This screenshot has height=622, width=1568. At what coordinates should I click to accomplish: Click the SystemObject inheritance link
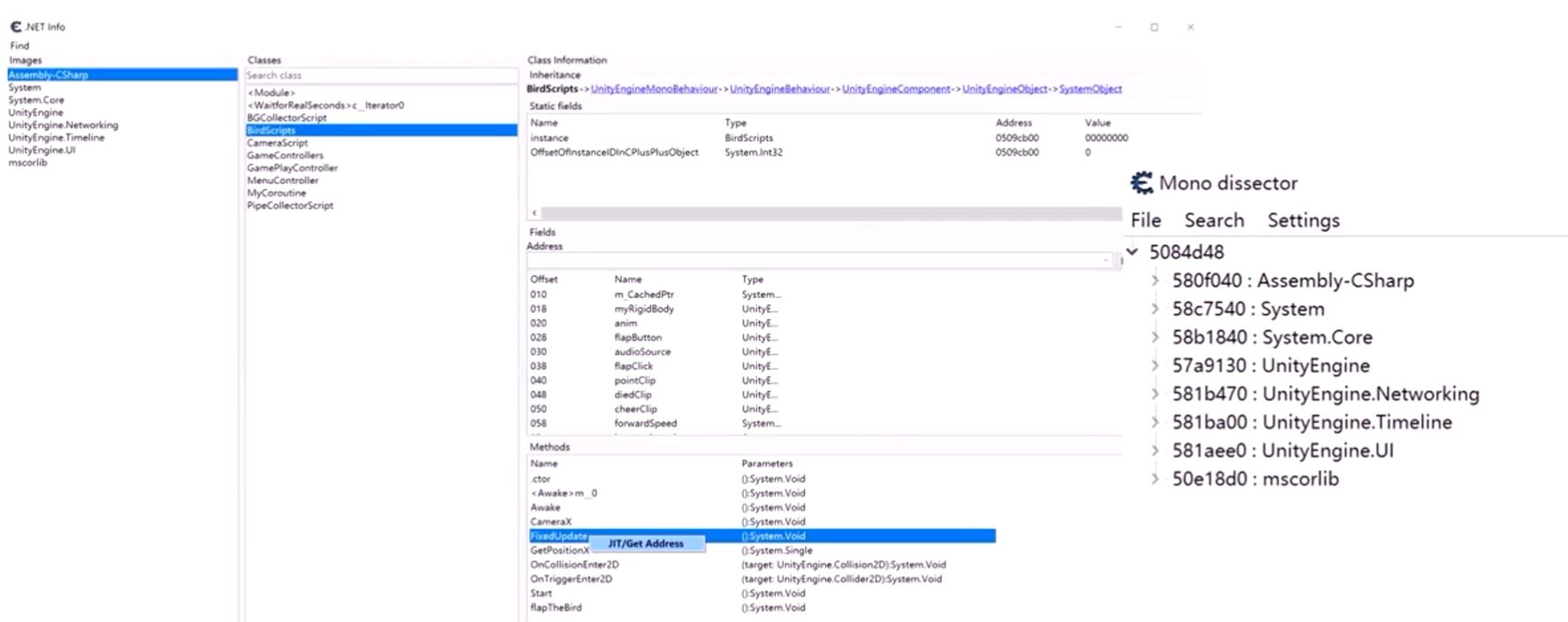click(1090, 89)
